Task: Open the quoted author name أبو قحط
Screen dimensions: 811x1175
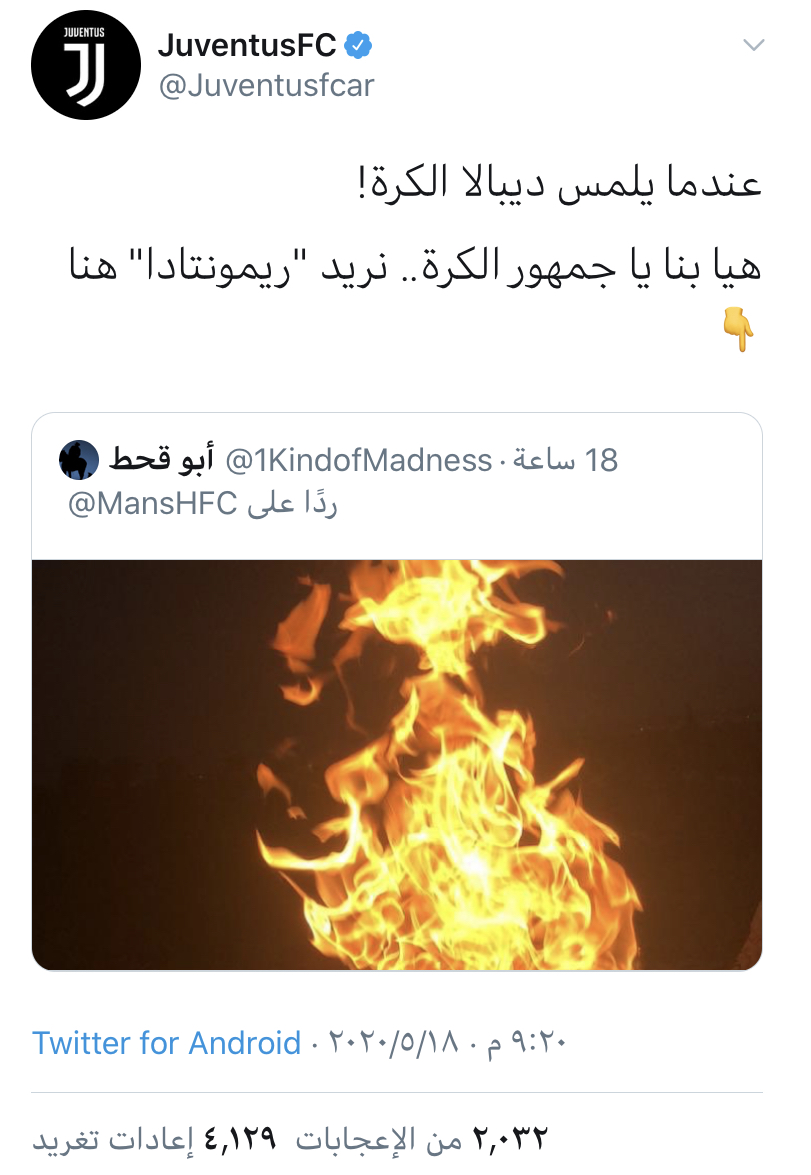Action: pyautogui.click(x=161, y=459)
